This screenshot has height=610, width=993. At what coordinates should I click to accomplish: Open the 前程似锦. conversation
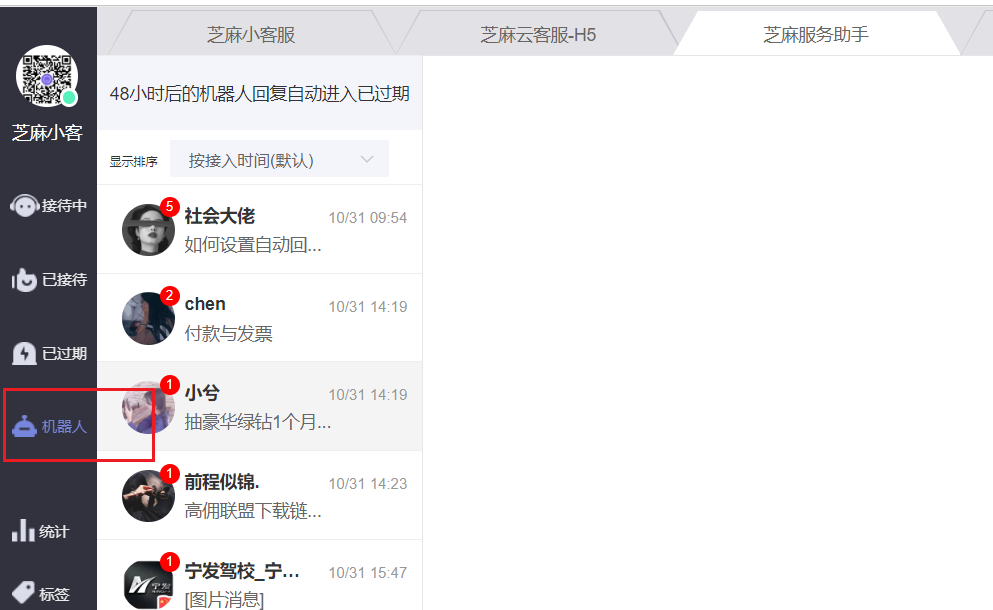[x=260, y=495]
